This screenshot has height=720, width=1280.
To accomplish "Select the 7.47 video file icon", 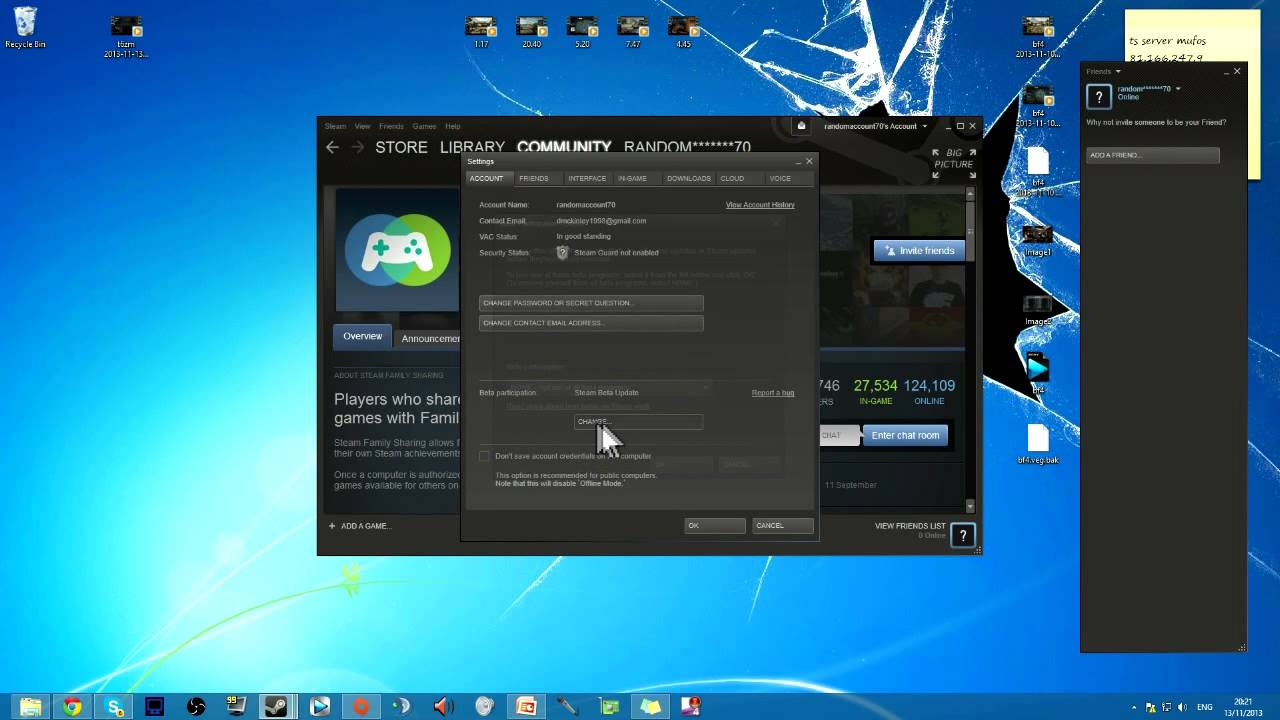I will 632,32.
